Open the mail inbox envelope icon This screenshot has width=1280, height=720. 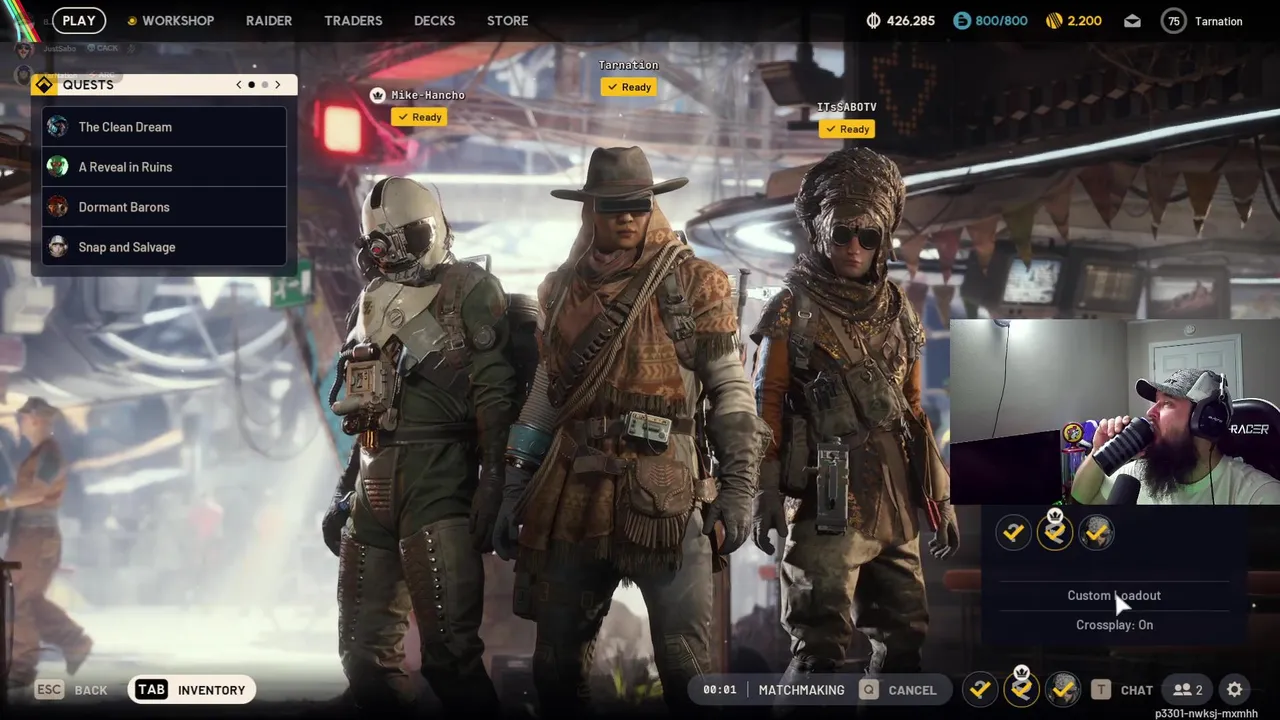tap(1132, 21)
